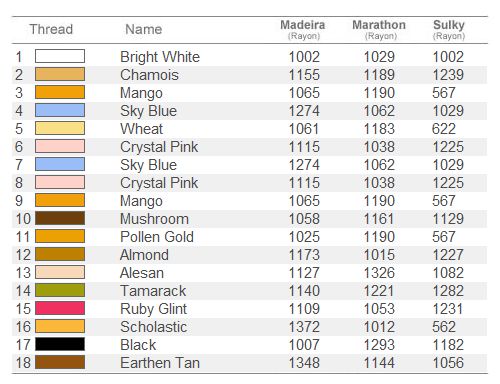This screenshot has height=384, width=500.
Task: Select the Chamois thread swatch
Action: pos(60,74)
